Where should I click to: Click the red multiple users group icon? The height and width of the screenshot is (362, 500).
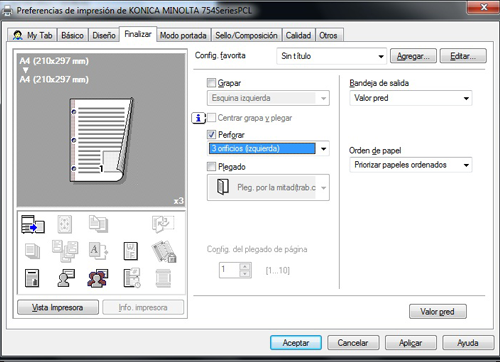pos(98,278)
